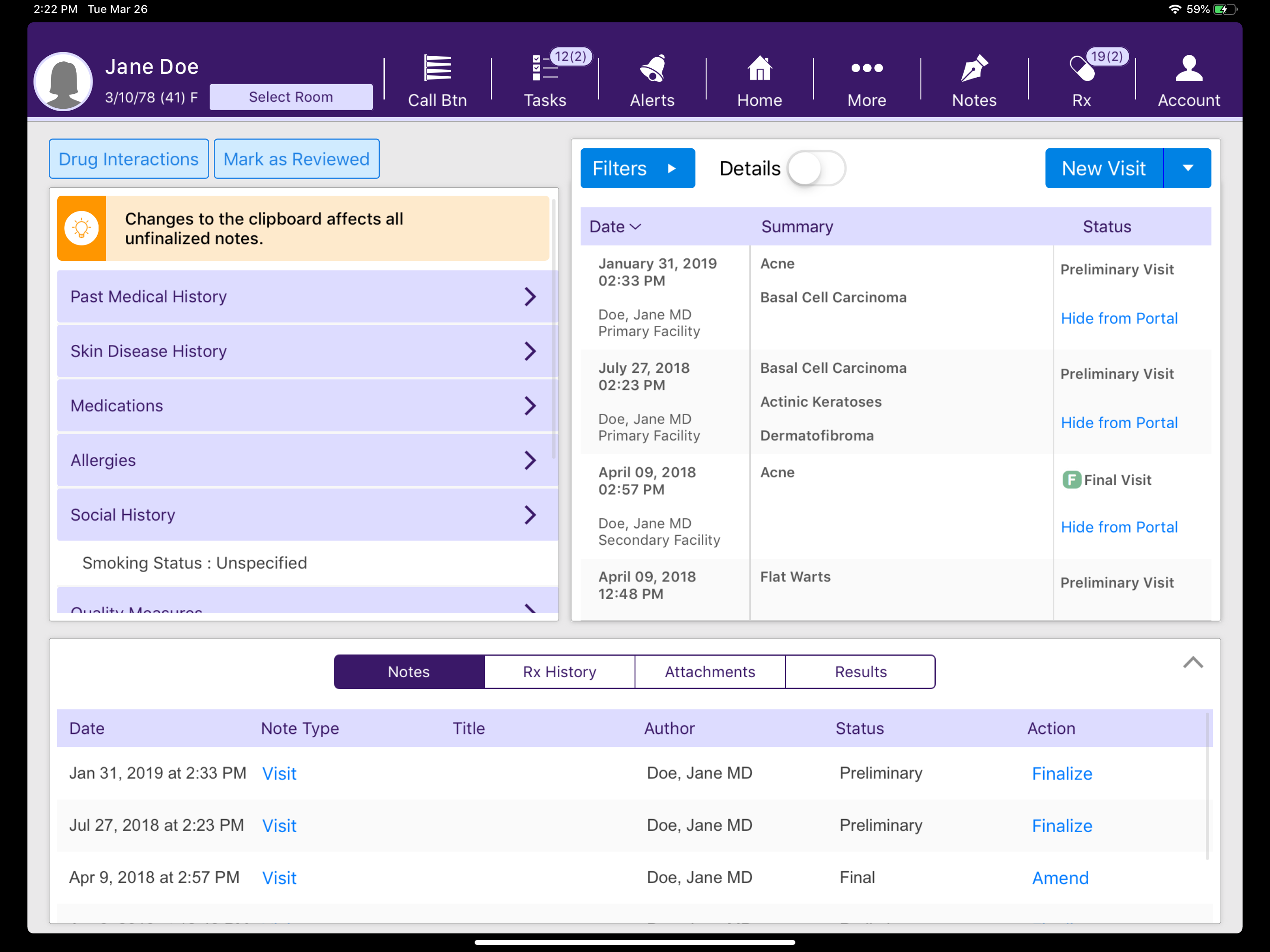Click Mark as Reviewed button
Image resolution: width=1270 pixels, height=952 pixels.
pos(296,159)
